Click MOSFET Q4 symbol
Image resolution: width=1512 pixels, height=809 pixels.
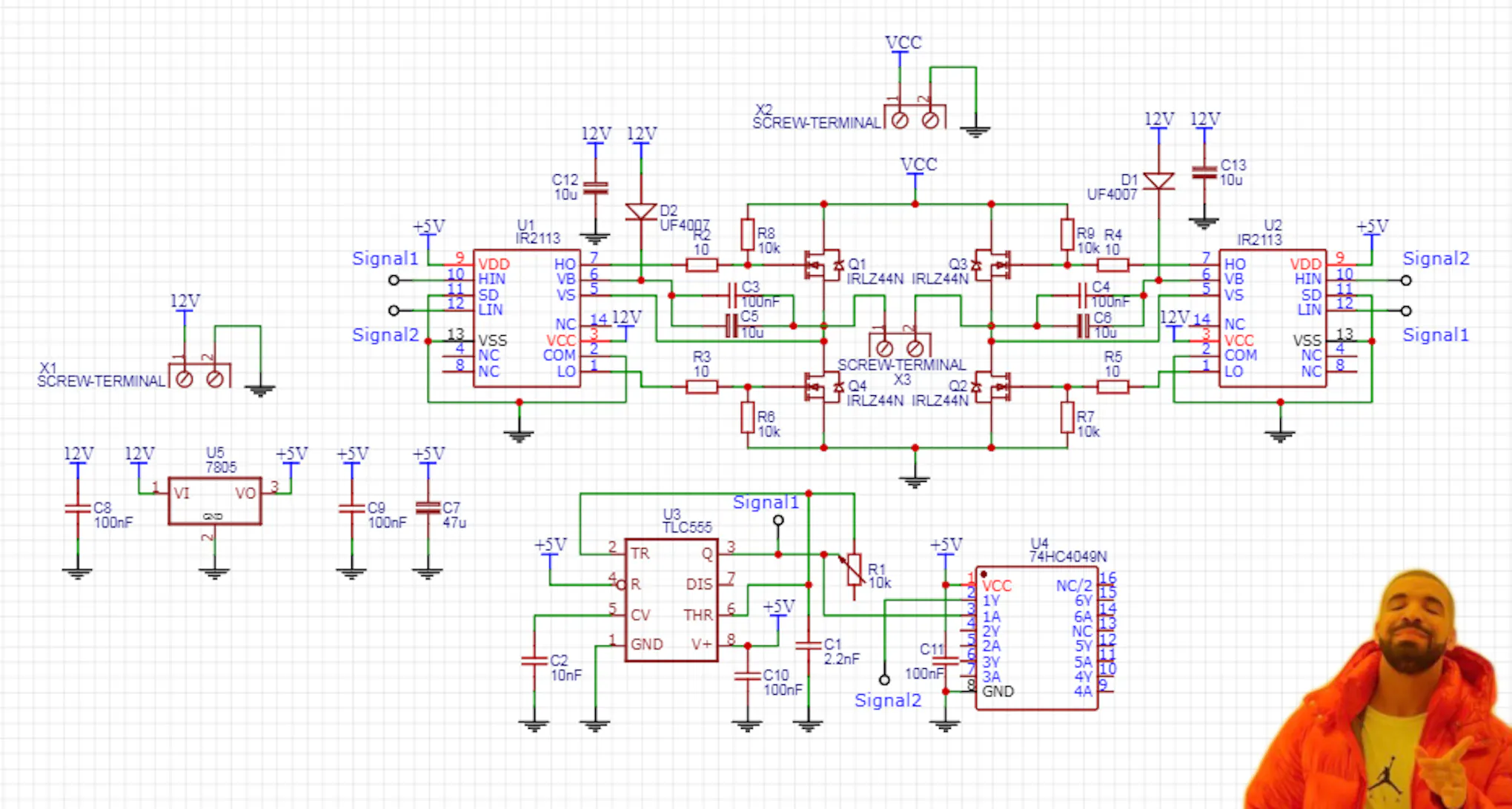tap(824, 386)
